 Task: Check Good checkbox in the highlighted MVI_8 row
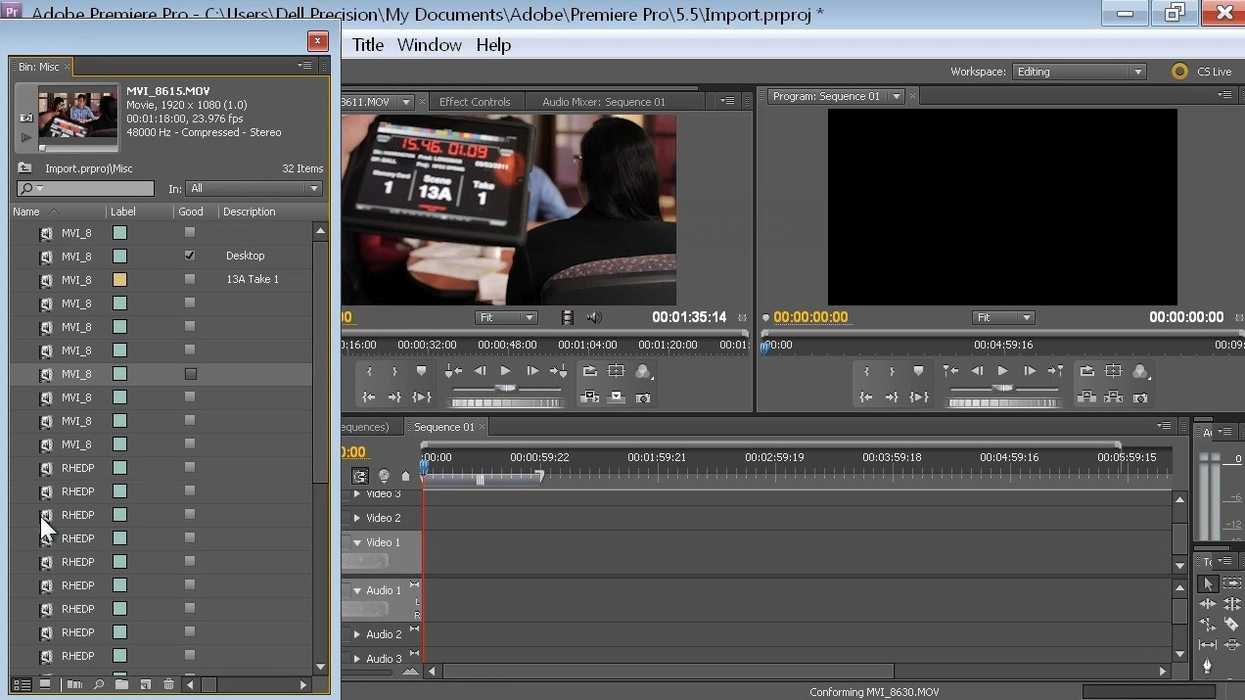coord(190,374)
